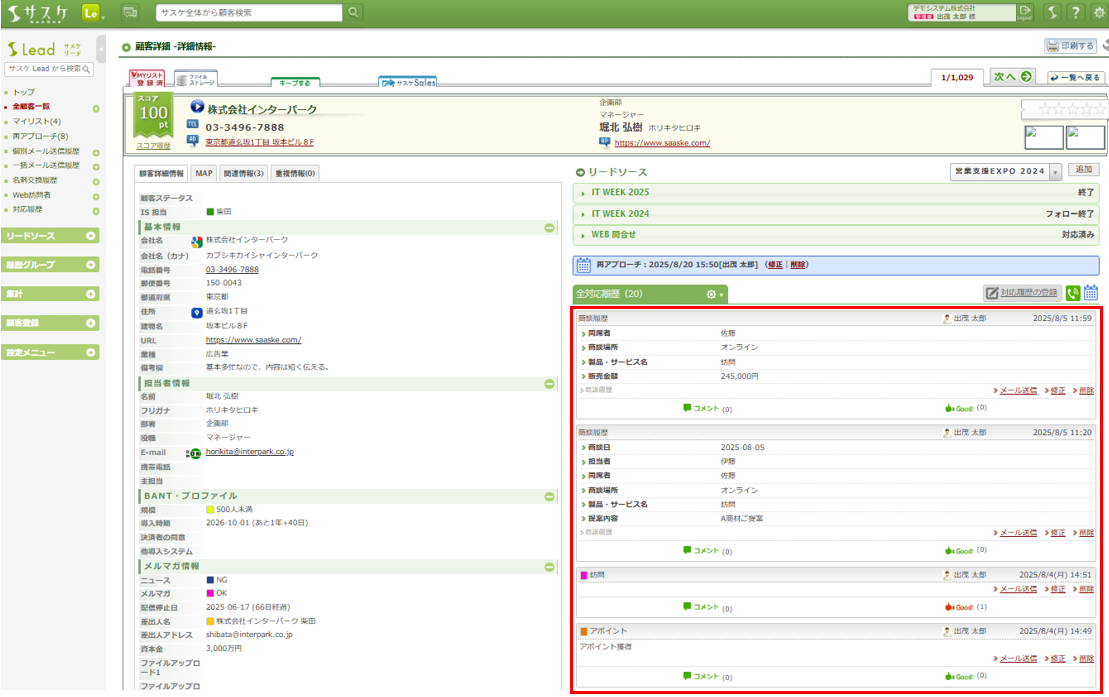Switch to the 重複情報(0) tab
The height and width of the screenshot is (697, 1109).
click(x=295, y=173)
